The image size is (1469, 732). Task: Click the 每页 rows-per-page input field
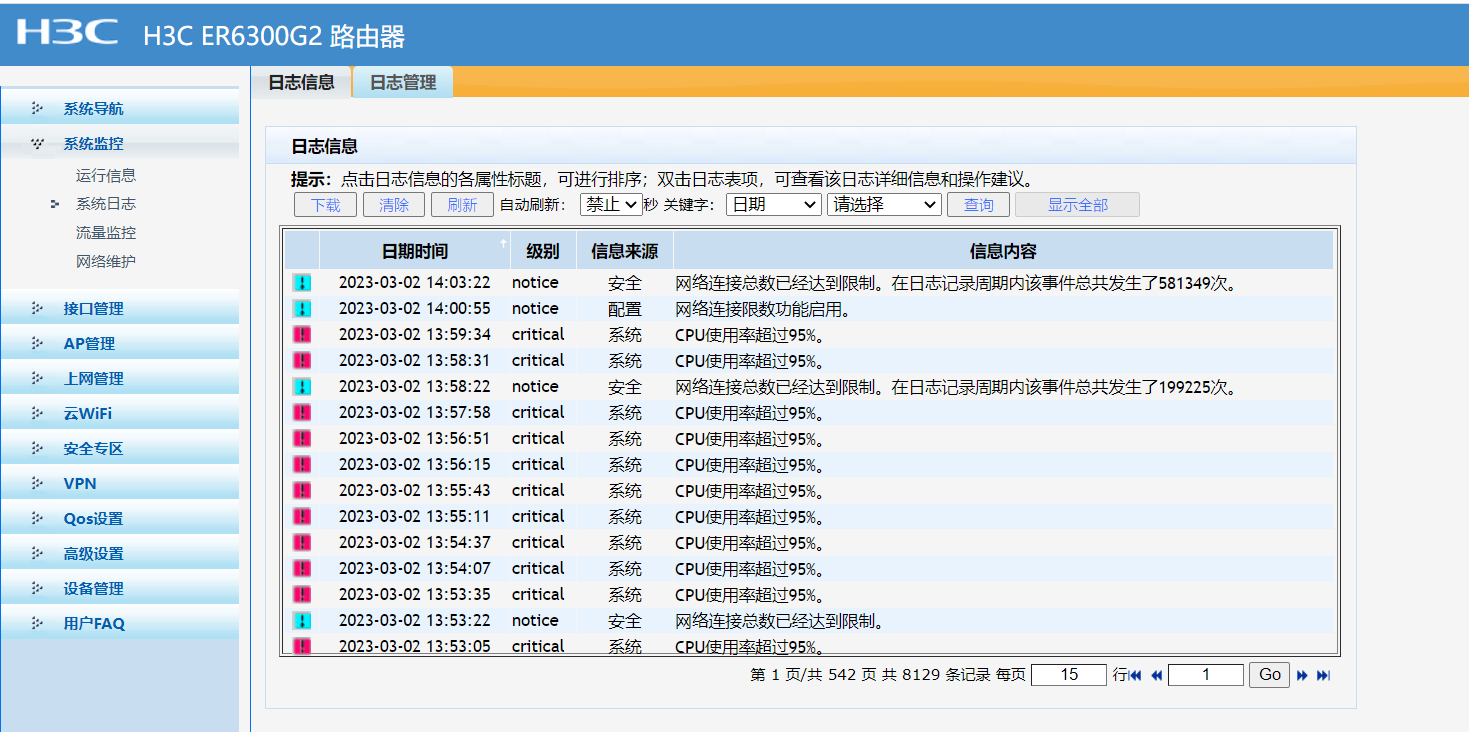click(x=1069, y=675)
